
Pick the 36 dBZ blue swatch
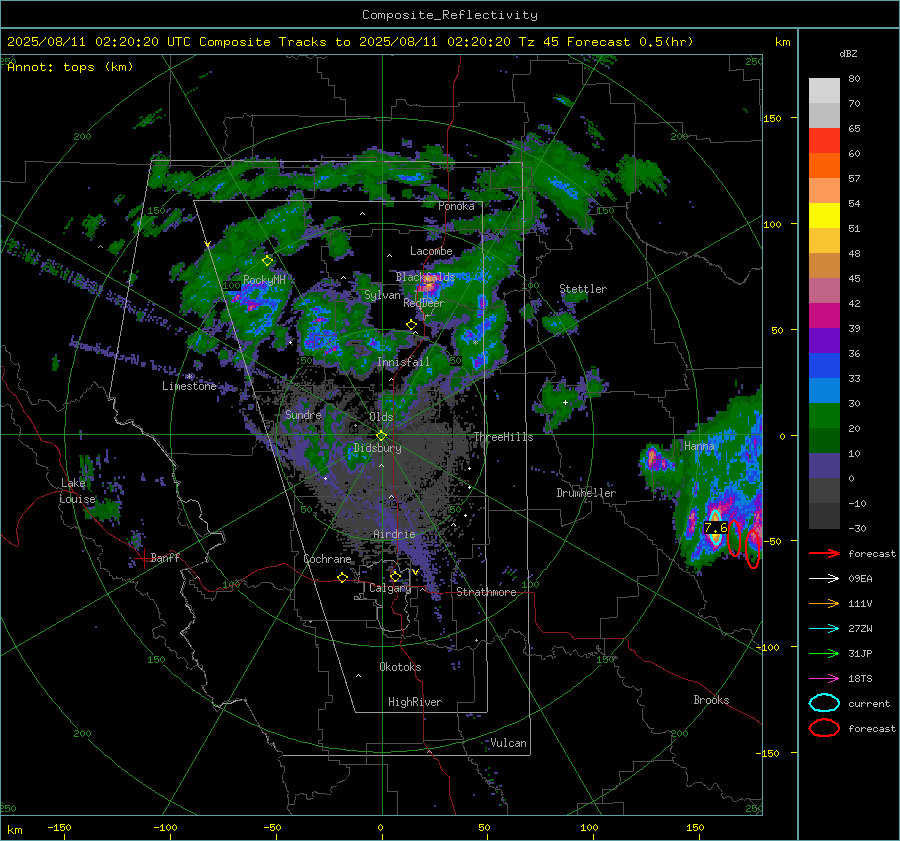coord(824,366)
